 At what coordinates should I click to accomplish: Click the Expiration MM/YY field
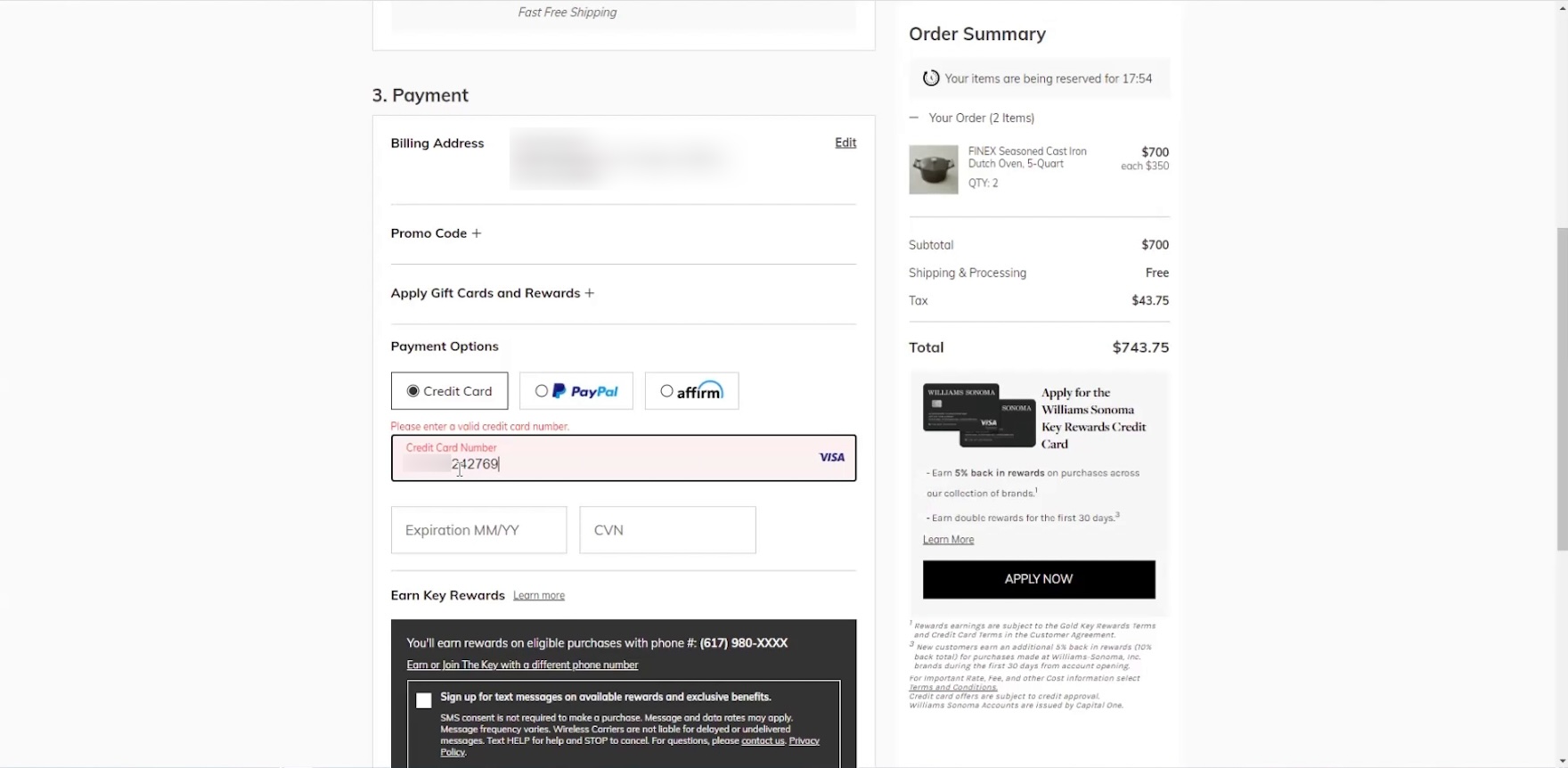coord(478,530)
